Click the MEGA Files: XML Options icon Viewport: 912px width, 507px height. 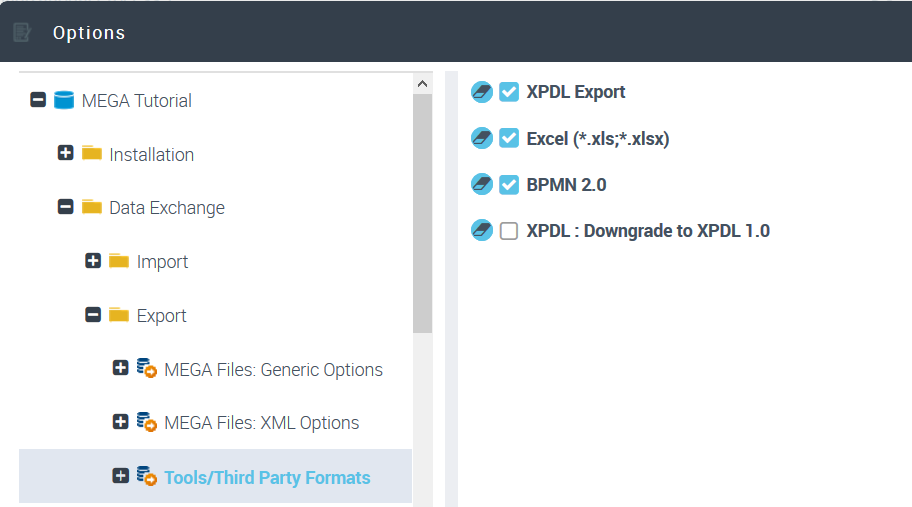(x=147, y=422)
